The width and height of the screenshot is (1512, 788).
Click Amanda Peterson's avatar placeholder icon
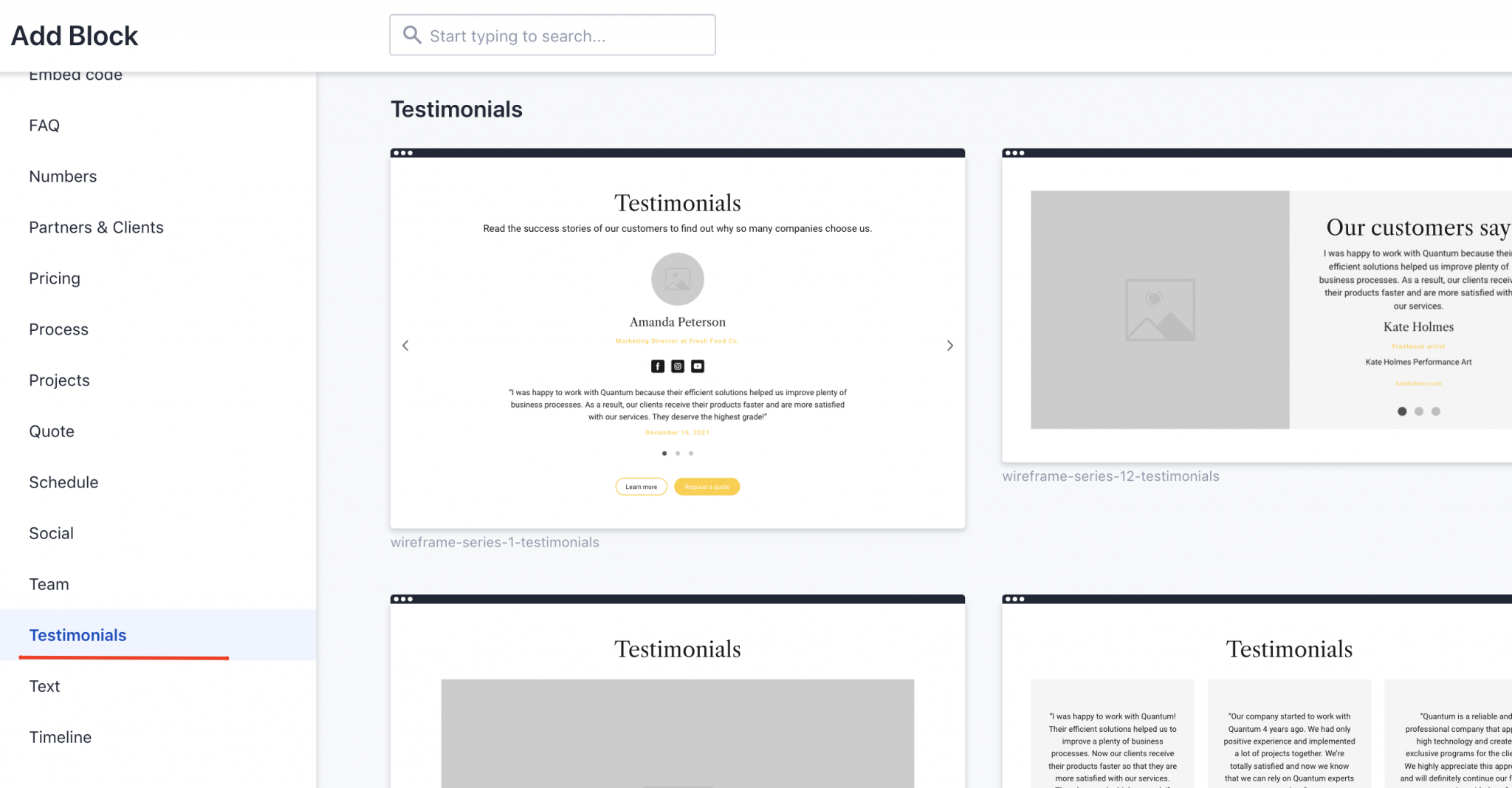[x=677, y=279]
